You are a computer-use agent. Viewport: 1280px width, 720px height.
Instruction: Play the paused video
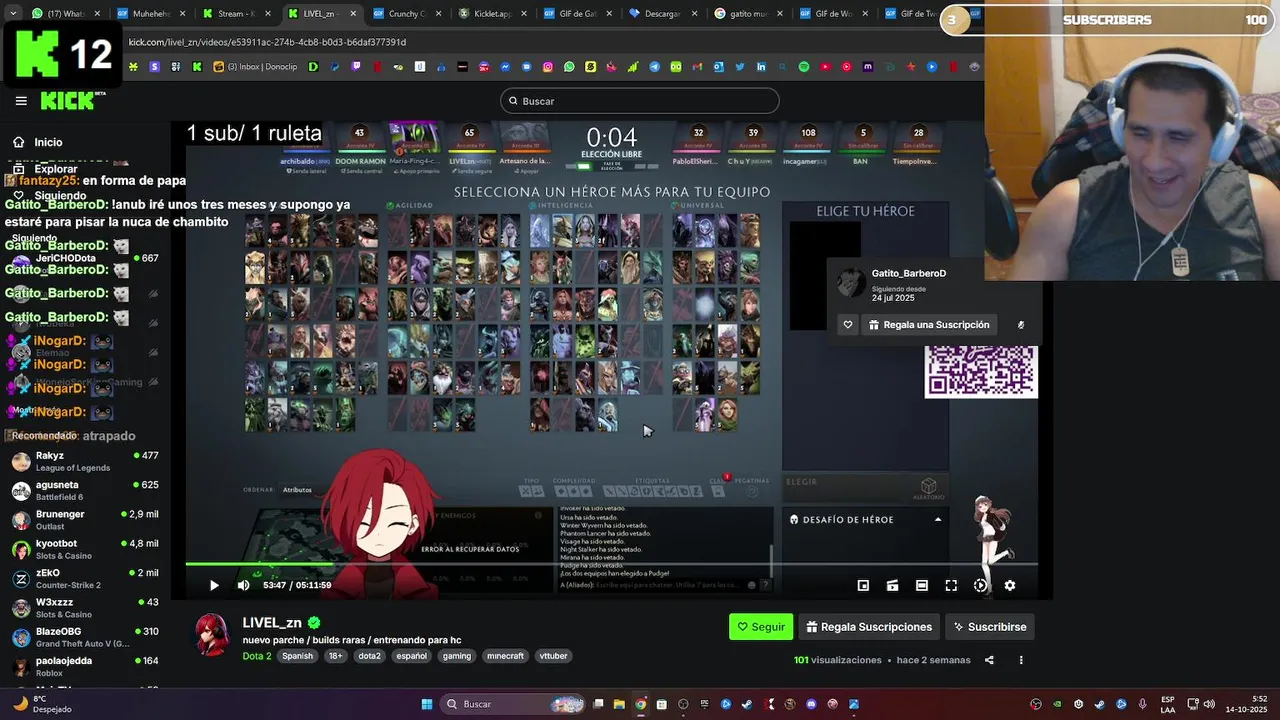(214, 586)
